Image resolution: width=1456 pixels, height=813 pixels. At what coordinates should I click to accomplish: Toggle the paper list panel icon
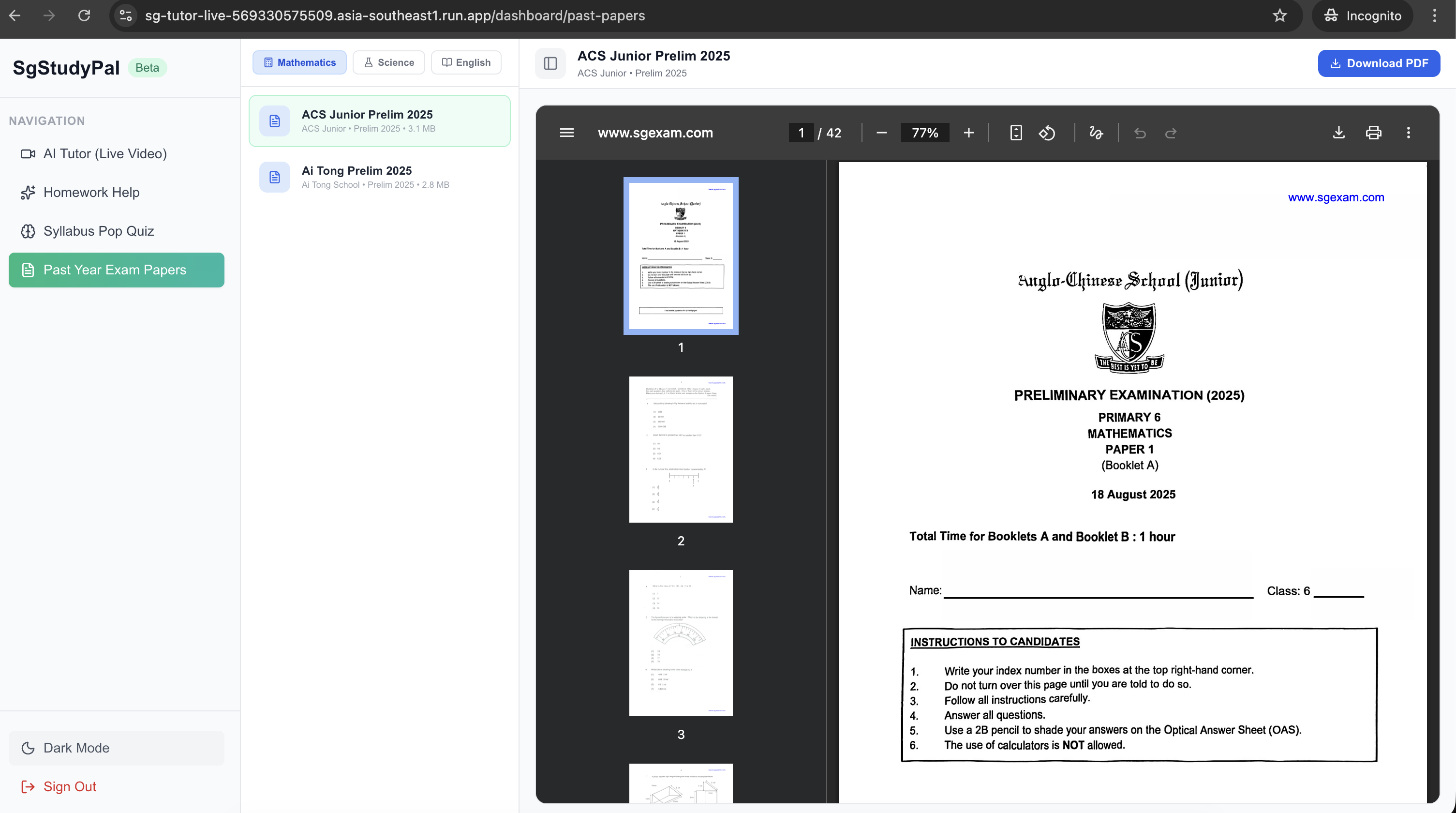[x=550, y=63]
